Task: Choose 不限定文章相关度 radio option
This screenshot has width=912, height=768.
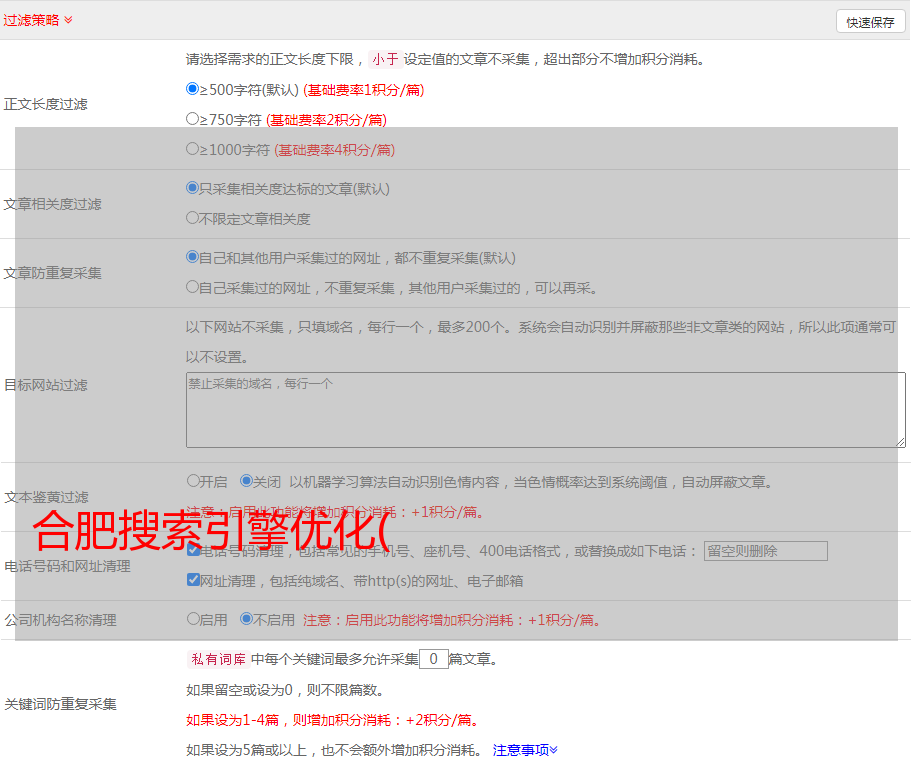Action: tap(193, 217)
